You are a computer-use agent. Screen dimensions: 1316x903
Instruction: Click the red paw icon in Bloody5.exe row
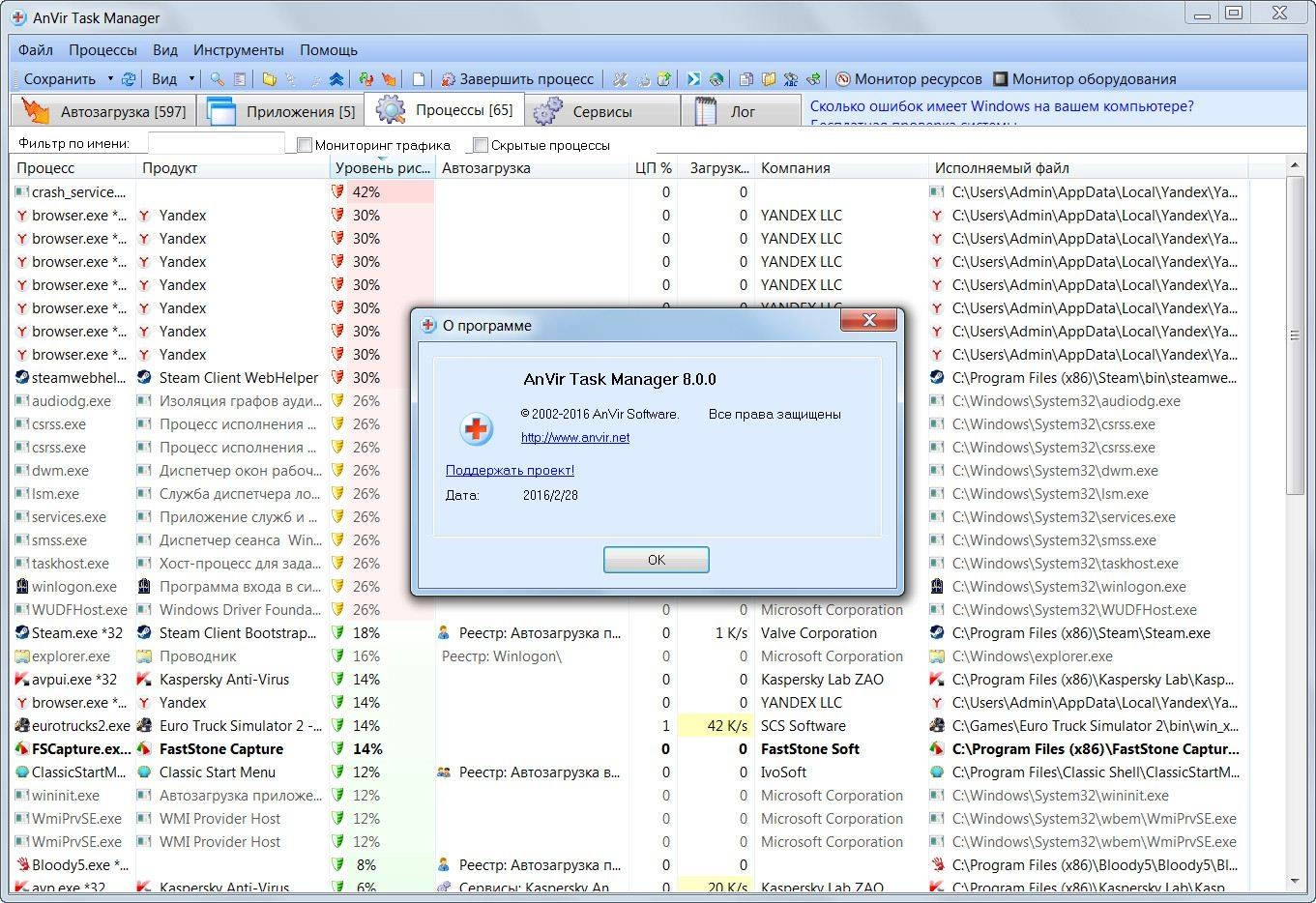(22, 865)
